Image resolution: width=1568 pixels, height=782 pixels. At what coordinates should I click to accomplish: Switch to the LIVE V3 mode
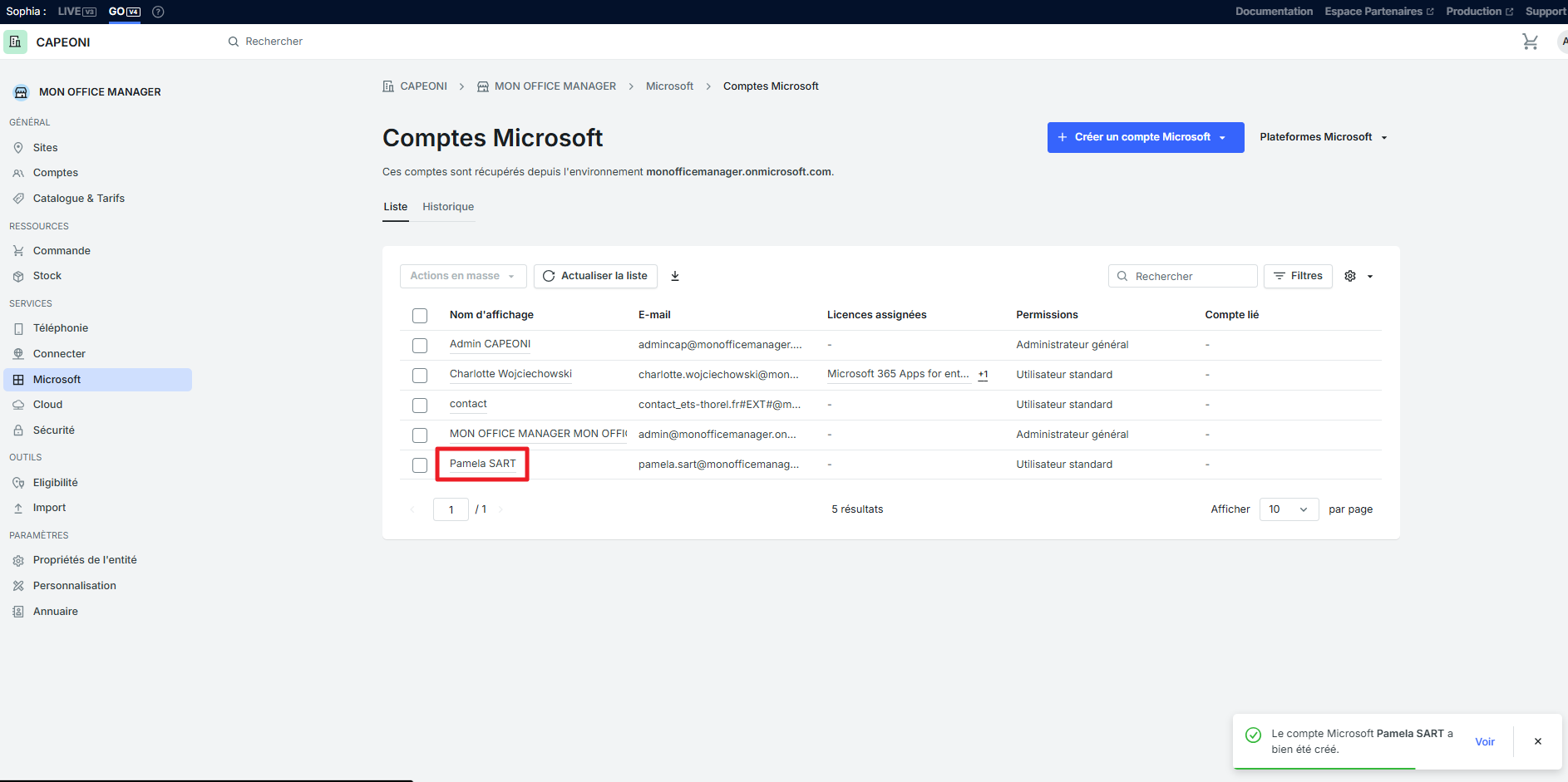[x=77, y=12]
